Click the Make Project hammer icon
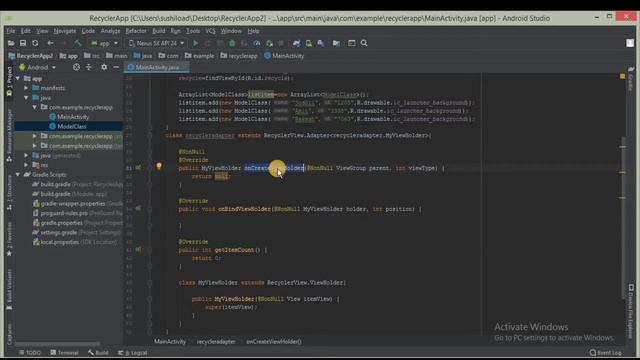The image size is (640, 360). click(x=78, y=43)
